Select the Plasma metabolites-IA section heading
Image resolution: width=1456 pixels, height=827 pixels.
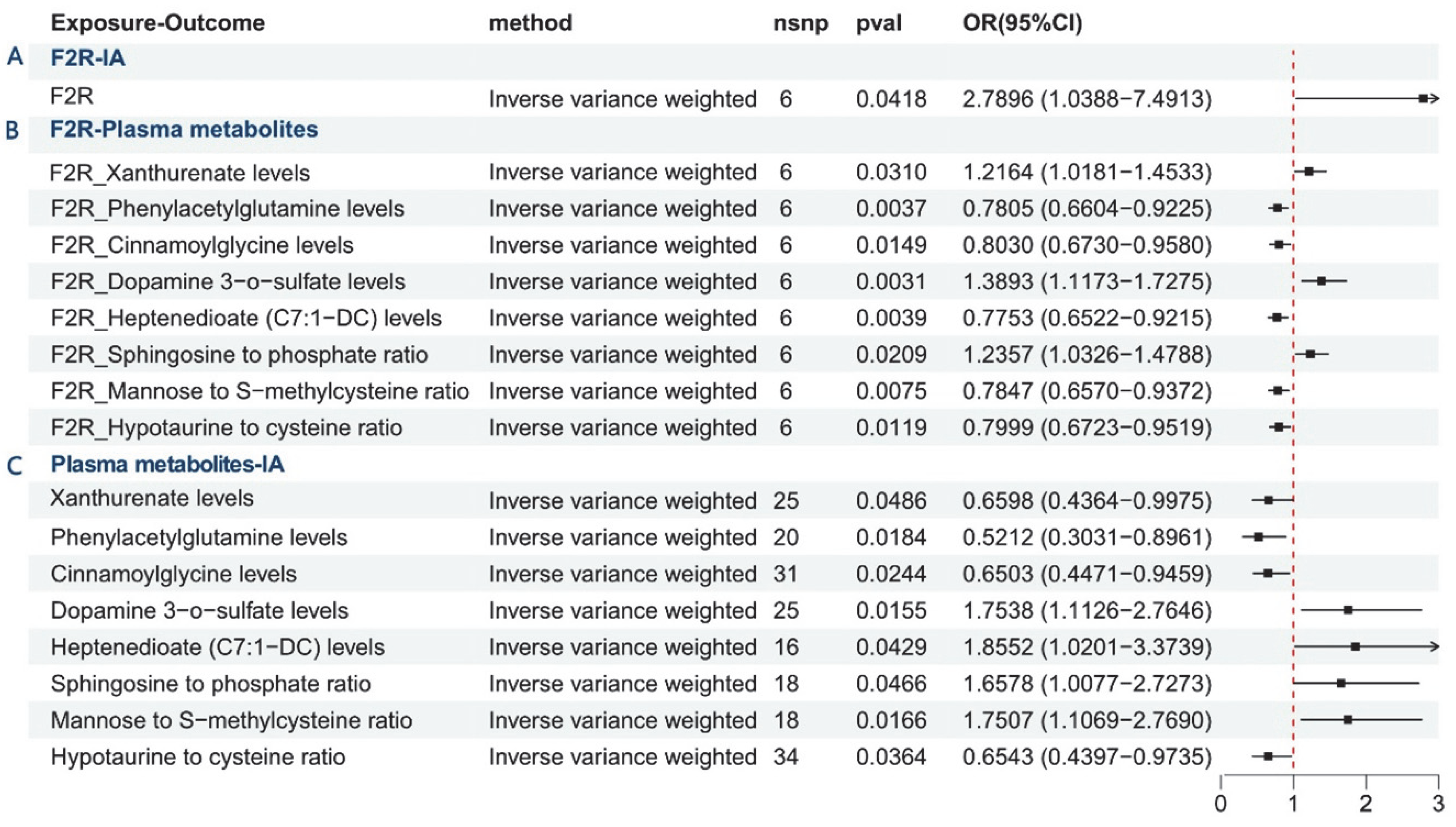[x=167, y=465]
